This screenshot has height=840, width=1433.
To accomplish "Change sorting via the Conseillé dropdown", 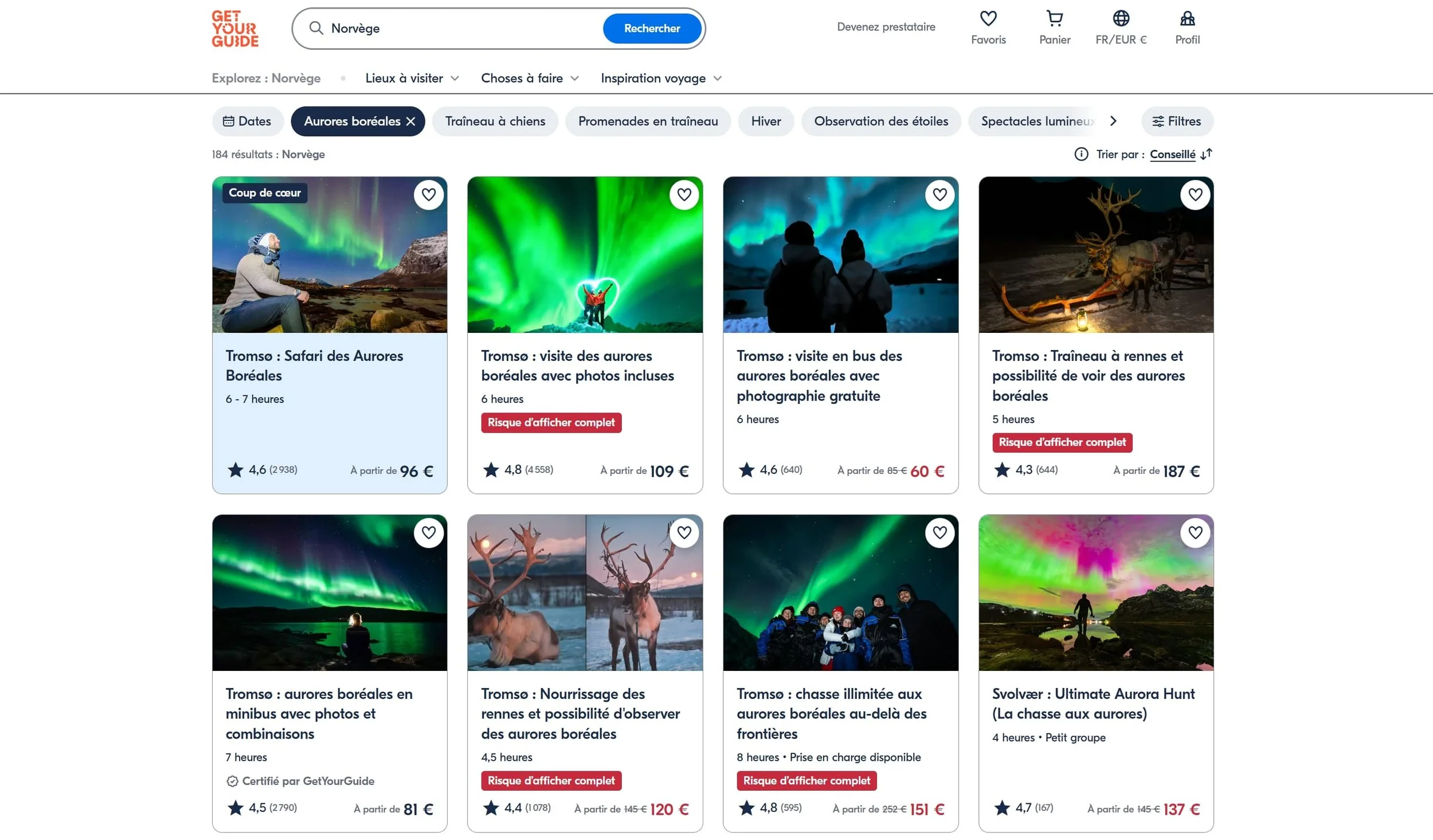I will click(1173, 154).
